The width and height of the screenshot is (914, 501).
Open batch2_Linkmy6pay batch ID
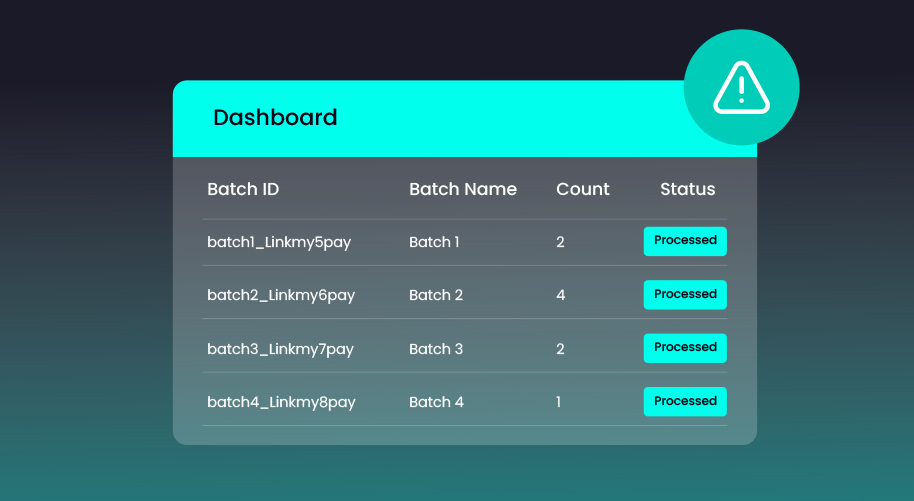click(280, 295)
